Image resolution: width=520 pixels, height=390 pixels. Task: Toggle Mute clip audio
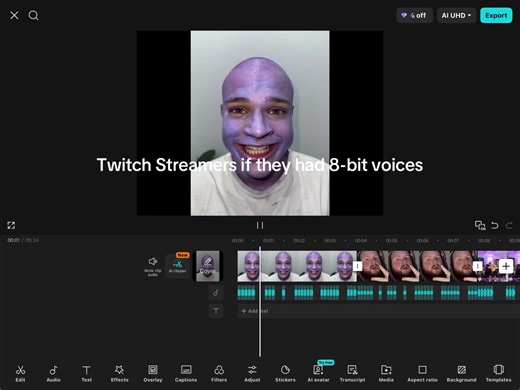click(x=153, y=266)
